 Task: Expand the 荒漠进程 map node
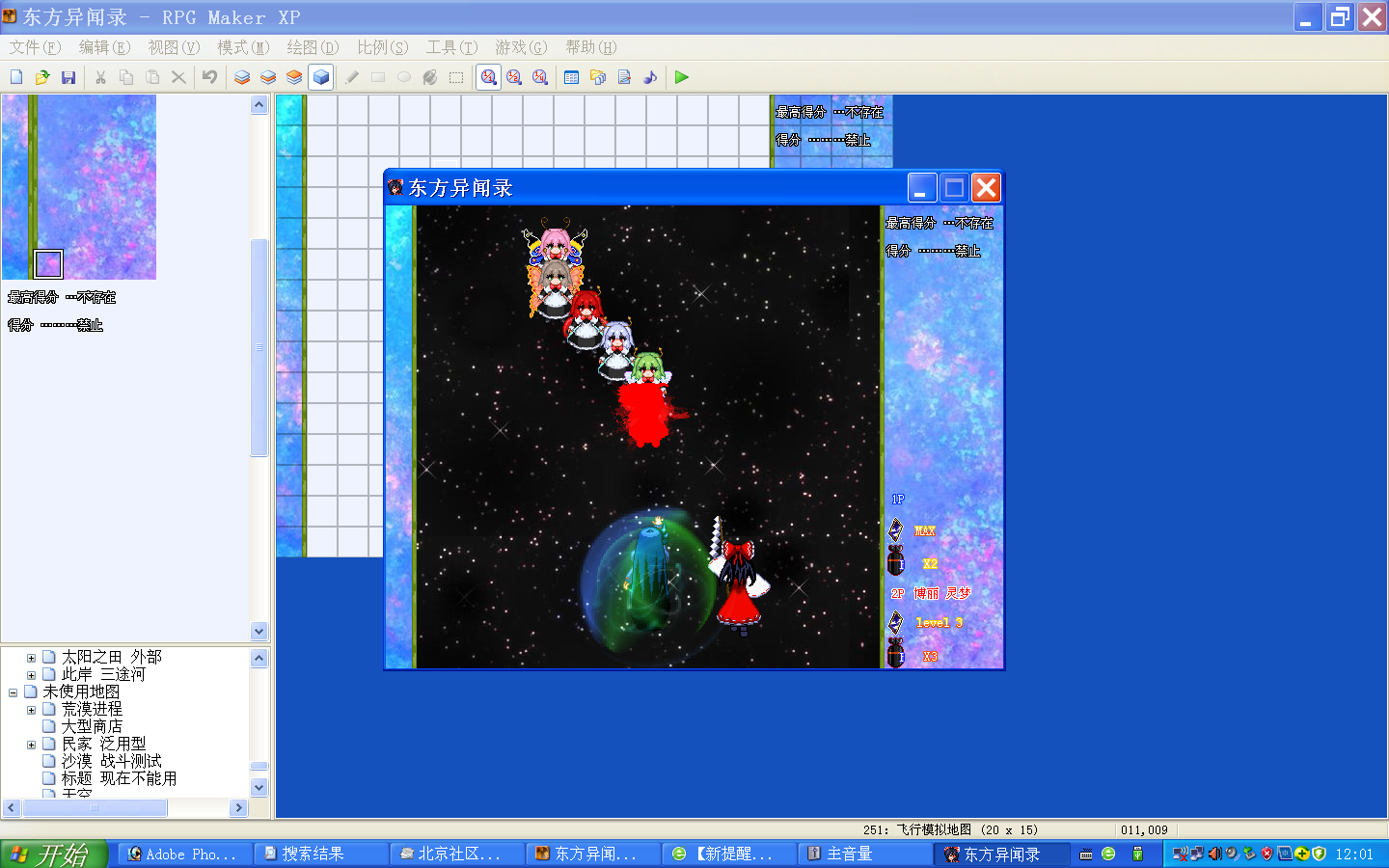point(31,710)
